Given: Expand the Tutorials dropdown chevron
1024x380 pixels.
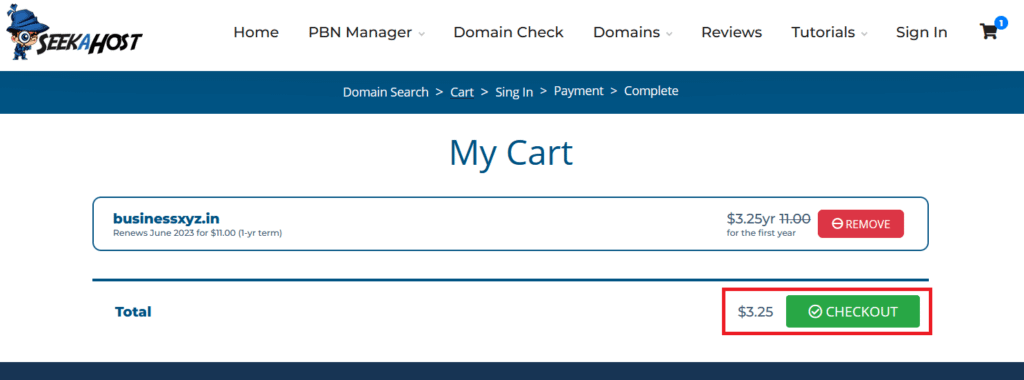Looking at the screenshot, I should point(864,33).
